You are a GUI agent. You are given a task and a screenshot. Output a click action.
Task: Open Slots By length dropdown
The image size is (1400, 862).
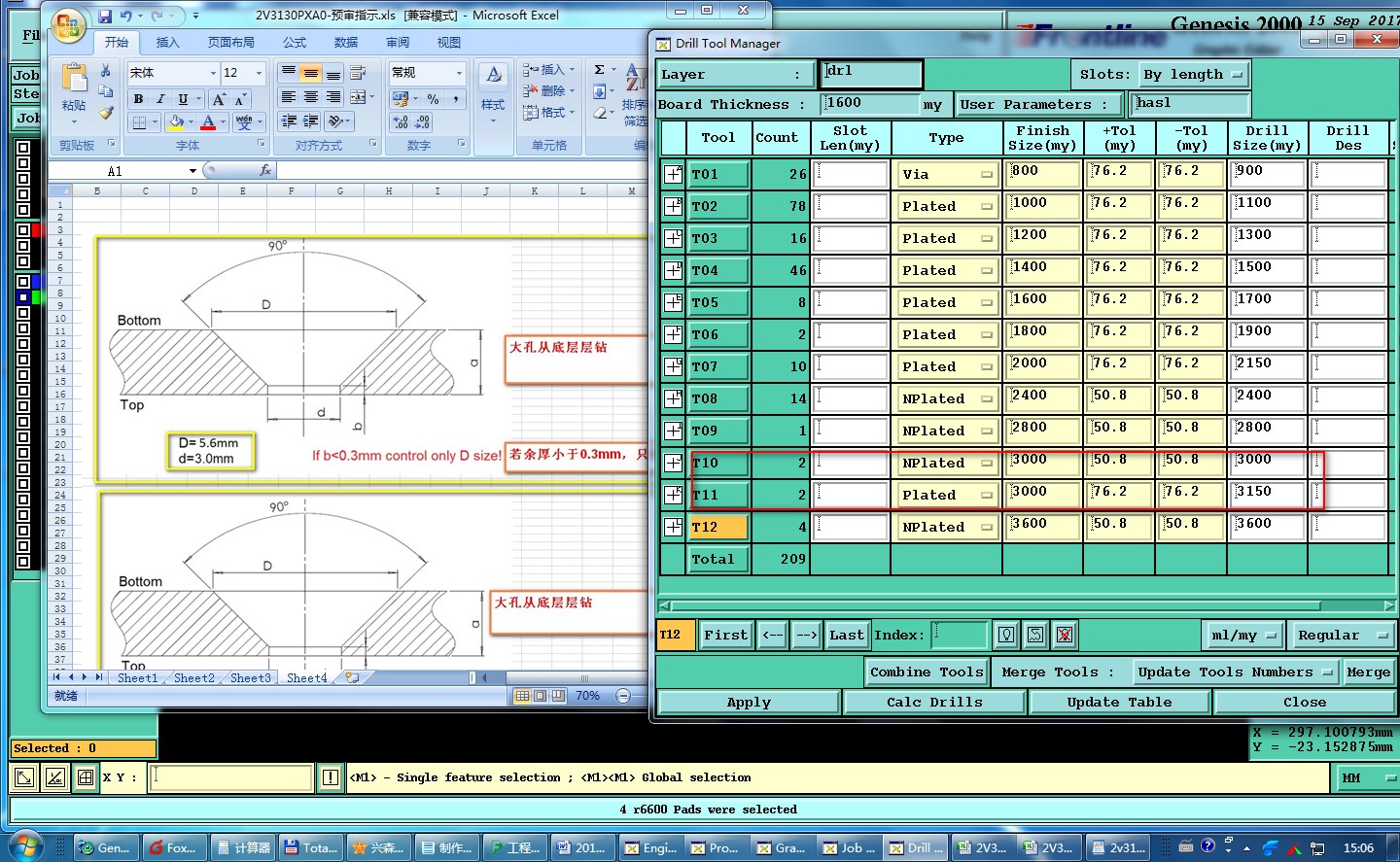tap(1193, 75)
